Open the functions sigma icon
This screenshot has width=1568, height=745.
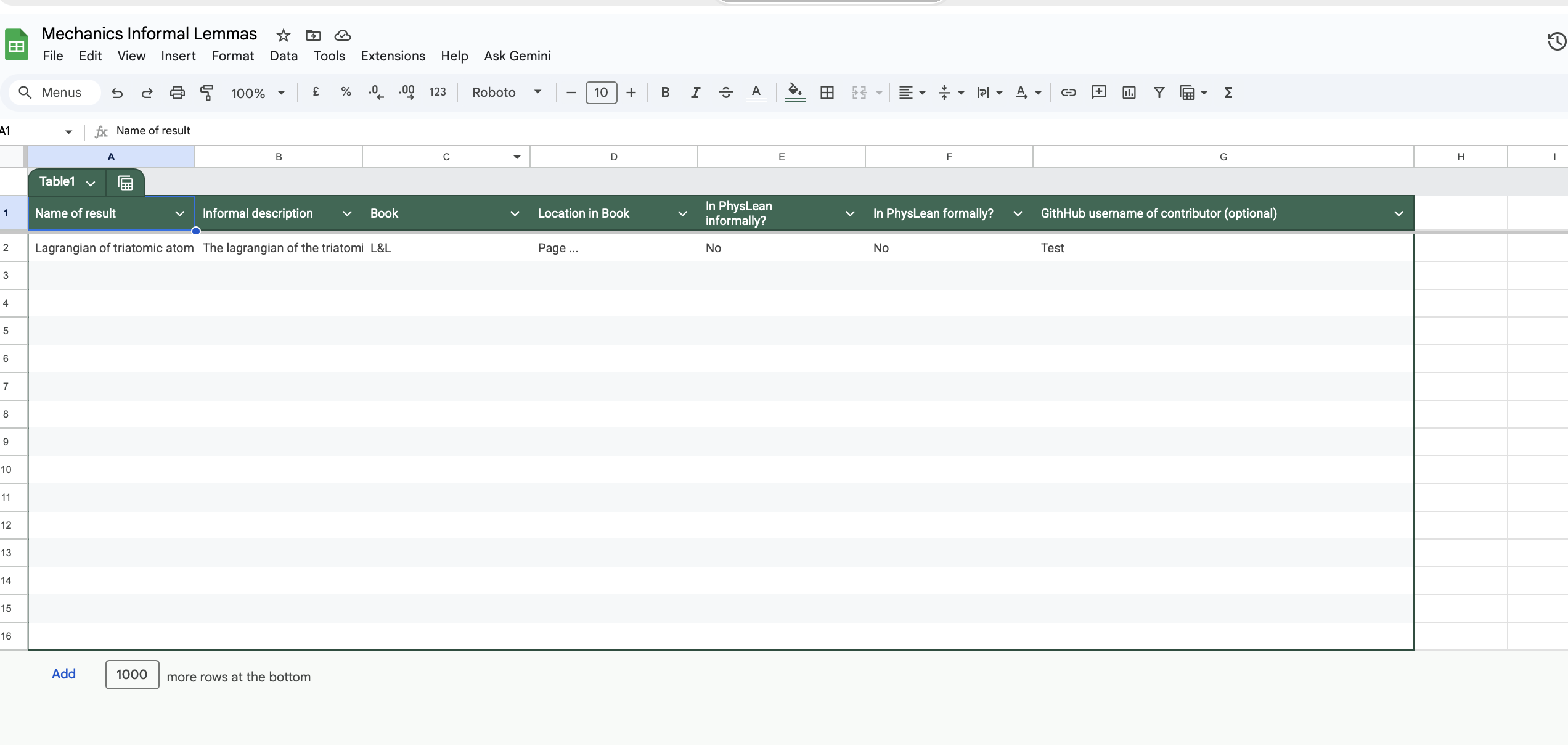[1228, 93]
